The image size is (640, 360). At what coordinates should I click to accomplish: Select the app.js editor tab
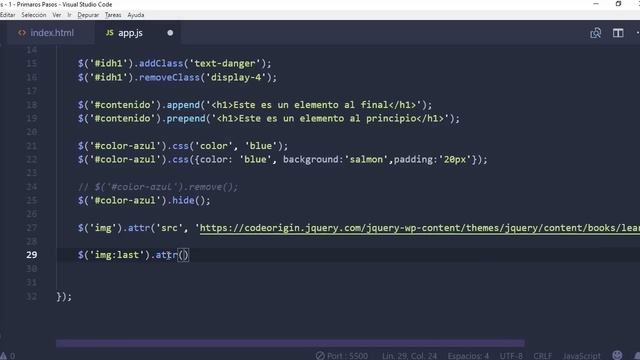click(x=124, y=33)
